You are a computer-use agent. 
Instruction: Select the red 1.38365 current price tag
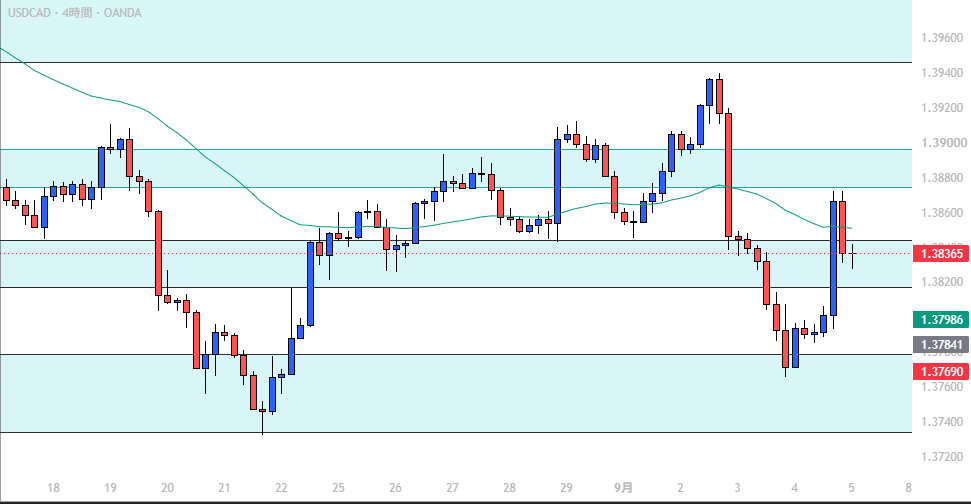(941, 253)
